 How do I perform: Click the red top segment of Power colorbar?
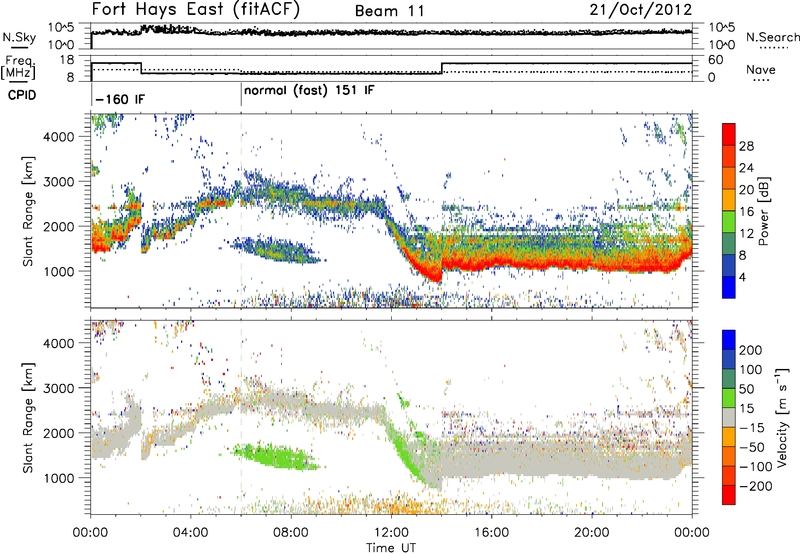(729, 134)
